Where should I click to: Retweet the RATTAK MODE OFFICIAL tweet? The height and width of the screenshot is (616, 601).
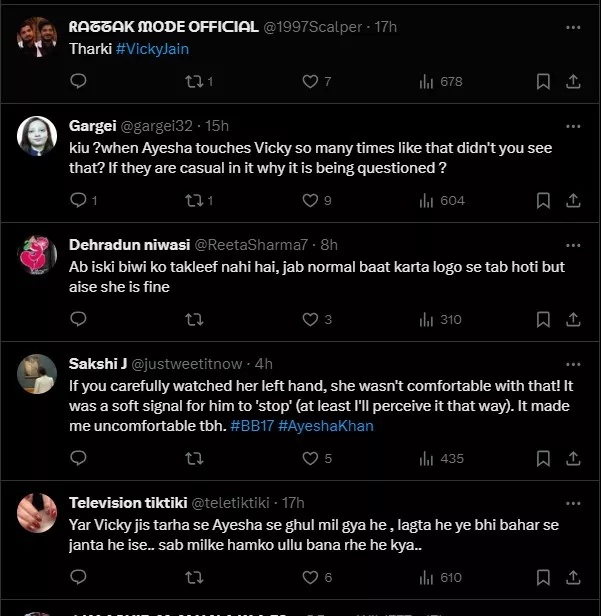(194, 81)
